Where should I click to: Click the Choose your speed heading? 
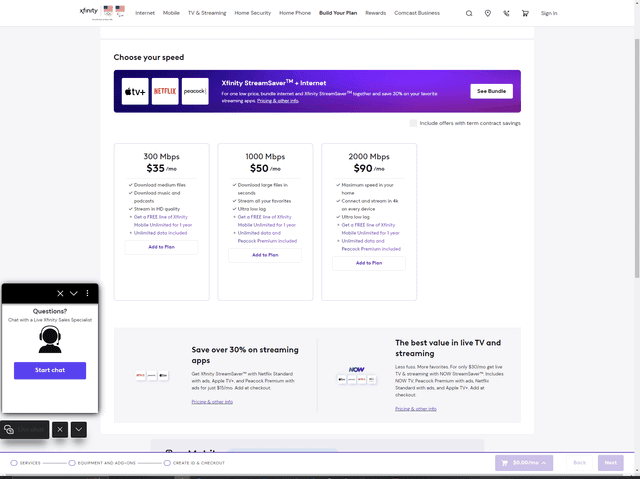tap(149, 58)
